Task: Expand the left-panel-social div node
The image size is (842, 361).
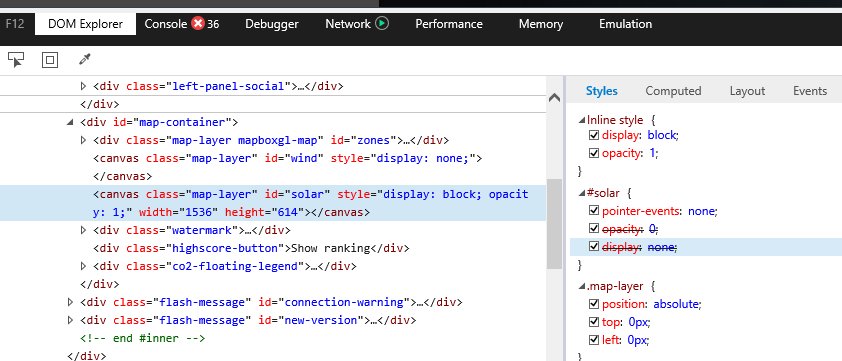Action: pyautogui.click(x=83, y=86)
